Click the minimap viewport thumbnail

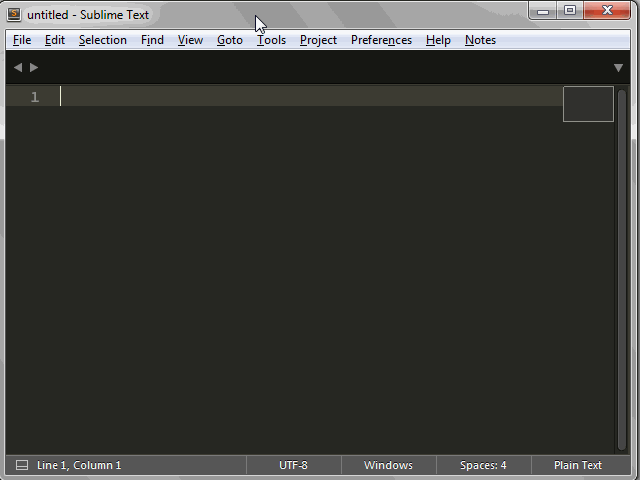[588, 104]
